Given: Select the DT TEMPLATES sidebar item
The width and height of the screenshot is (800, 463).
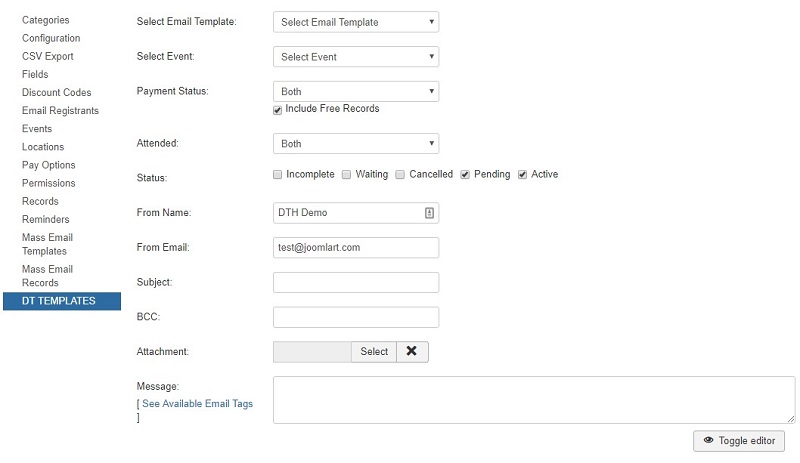Looking at the screenshot, I should [62, 301].
